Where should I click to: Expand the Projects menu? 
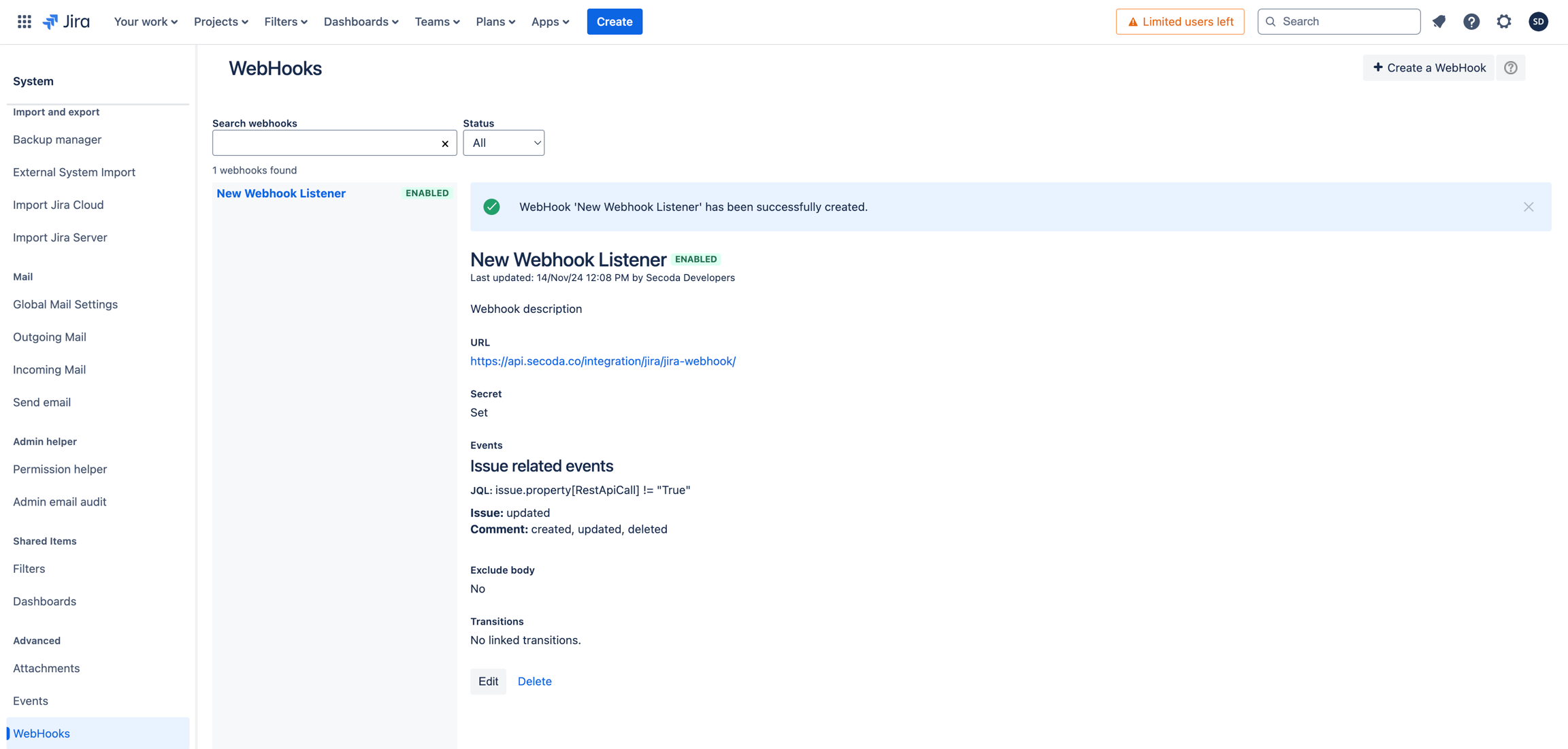pos(220,22)
